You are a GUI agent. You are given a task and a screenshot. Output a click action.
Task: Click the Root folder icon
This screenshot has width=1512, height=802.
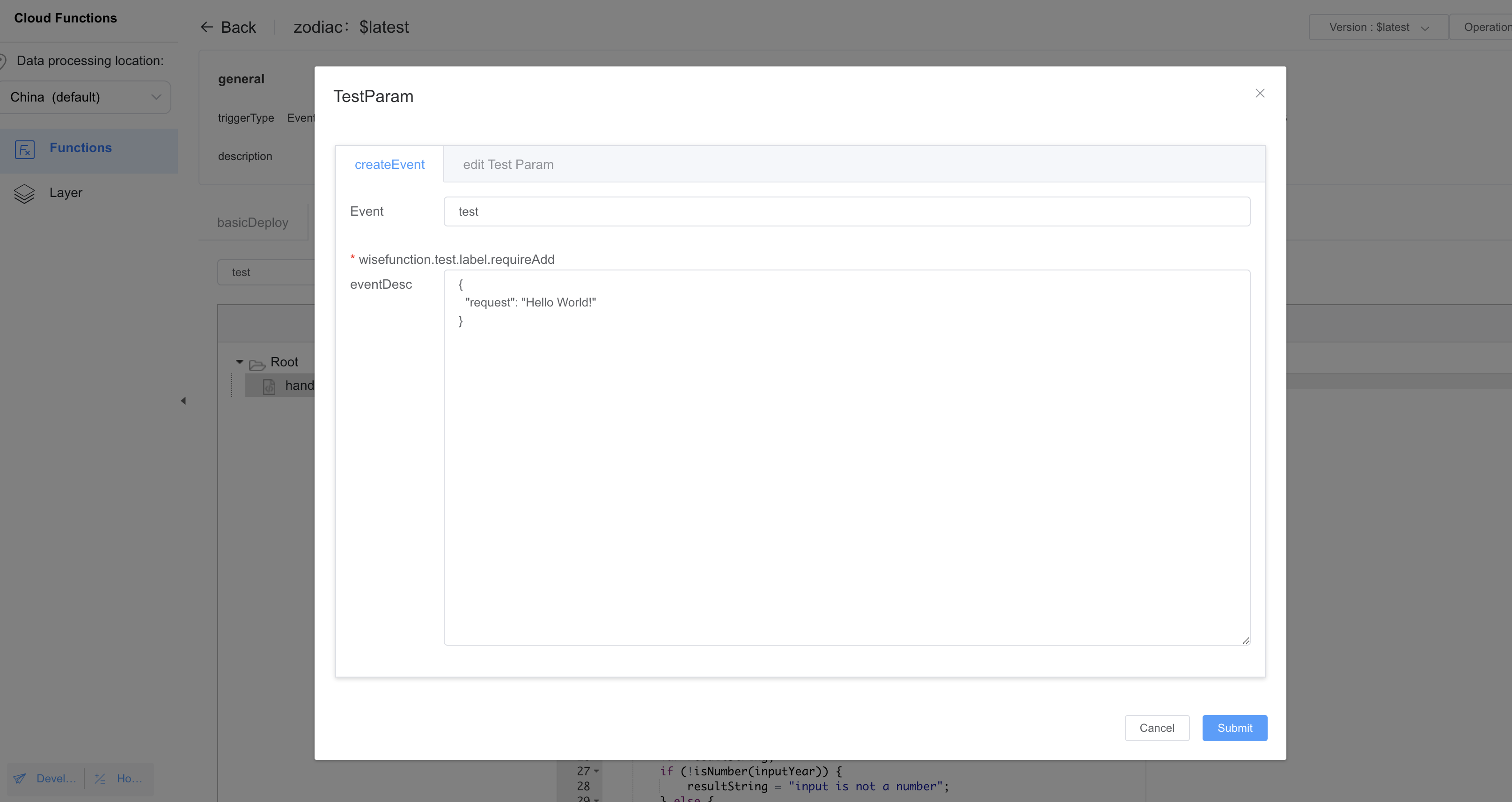click(x=257, y=365)
